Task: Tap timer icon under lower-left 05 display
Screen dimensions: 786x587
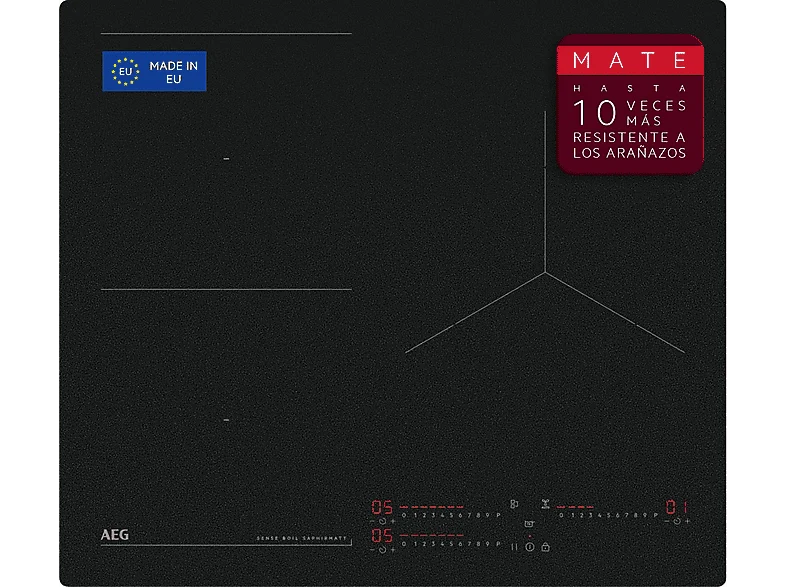Action: coord(382,550)
